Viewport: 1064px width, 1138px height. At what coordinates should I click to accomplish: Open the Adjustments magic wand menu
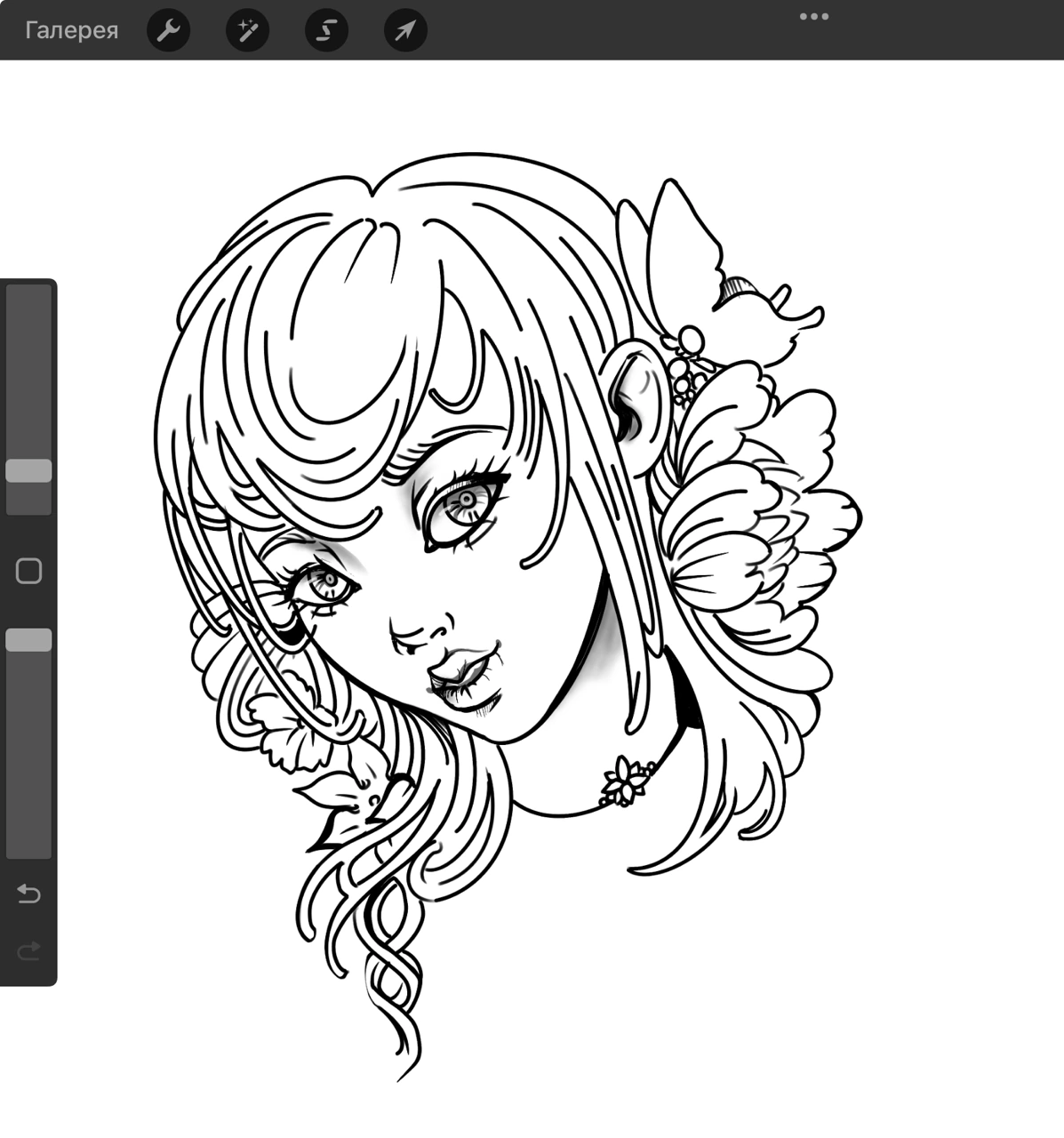point(247,31)
